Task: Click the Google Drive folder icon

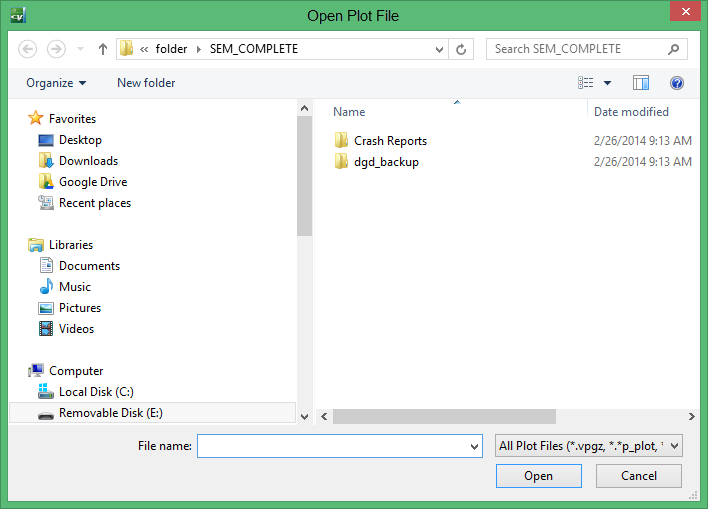Action: click(x=46, y=182)
